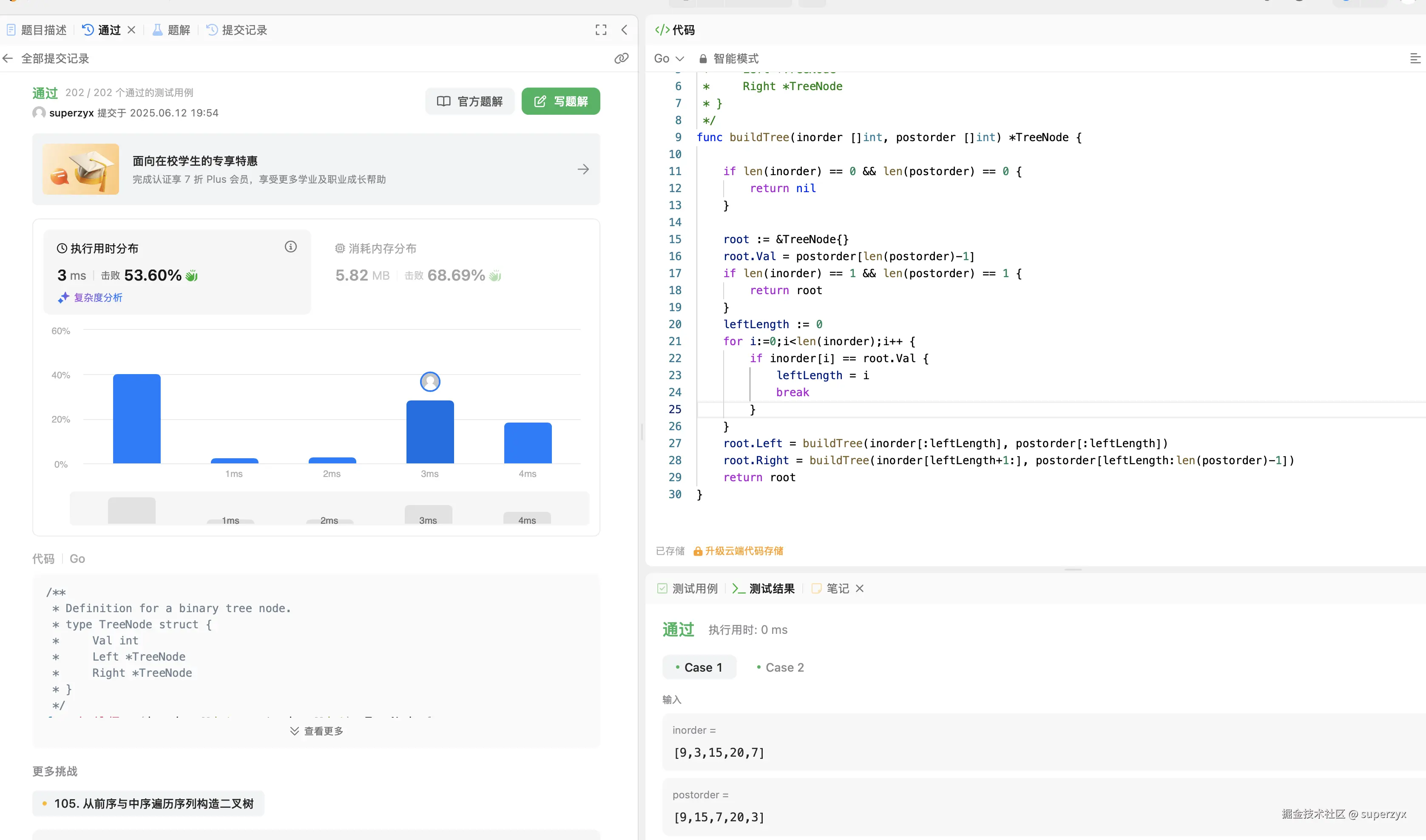This screenshot has height=840, width=1426.
Task: Click the fullscreen expand icon
Action: click(601, 30)
